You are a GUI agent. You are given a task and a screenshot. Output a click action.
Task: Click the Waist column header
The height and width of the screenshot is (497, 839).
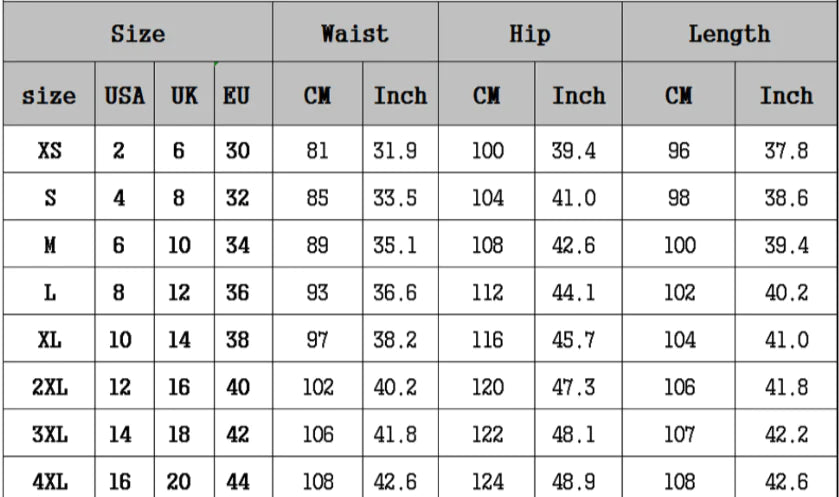pos(354,34)
